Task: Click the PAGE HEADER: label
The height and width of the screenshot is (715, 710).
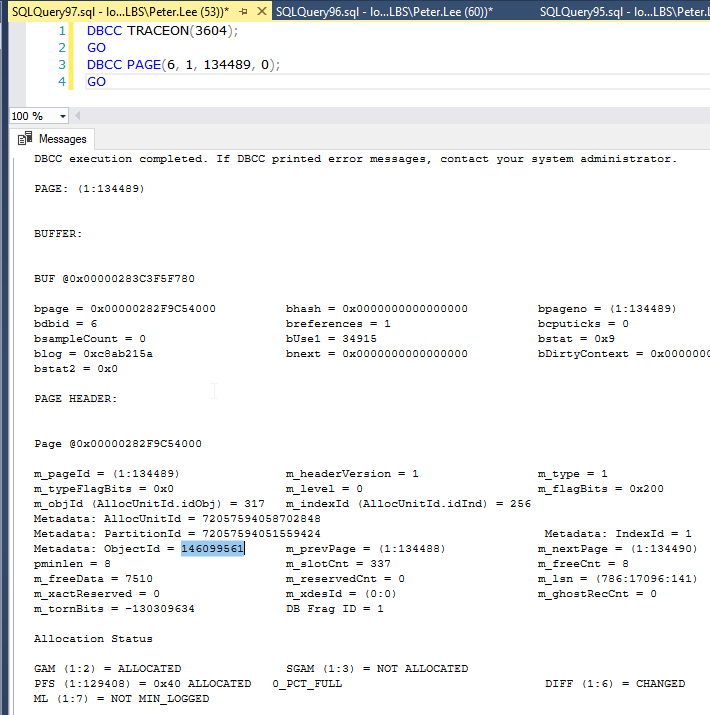Action: [x=76, y=399]
